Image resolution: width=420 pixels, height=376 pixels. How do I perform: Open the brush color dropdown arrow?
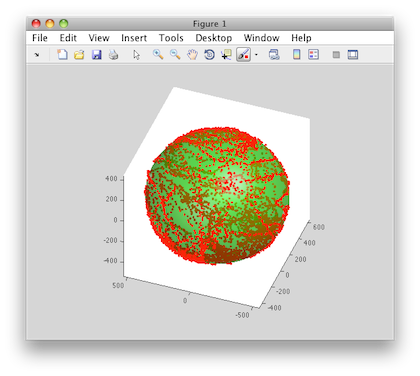pos(256,54)
